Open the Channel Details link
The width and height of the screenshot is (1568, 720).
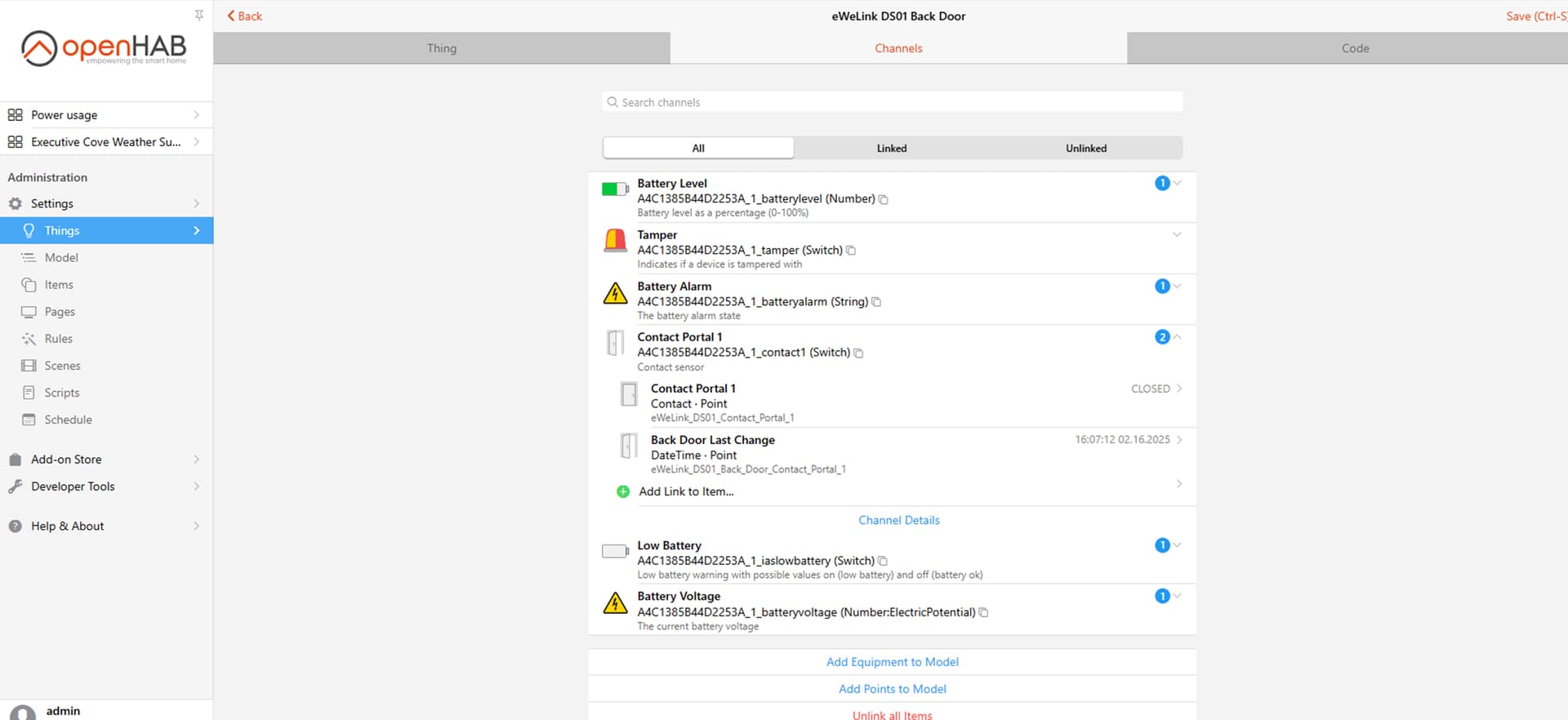tap(898, 520)
